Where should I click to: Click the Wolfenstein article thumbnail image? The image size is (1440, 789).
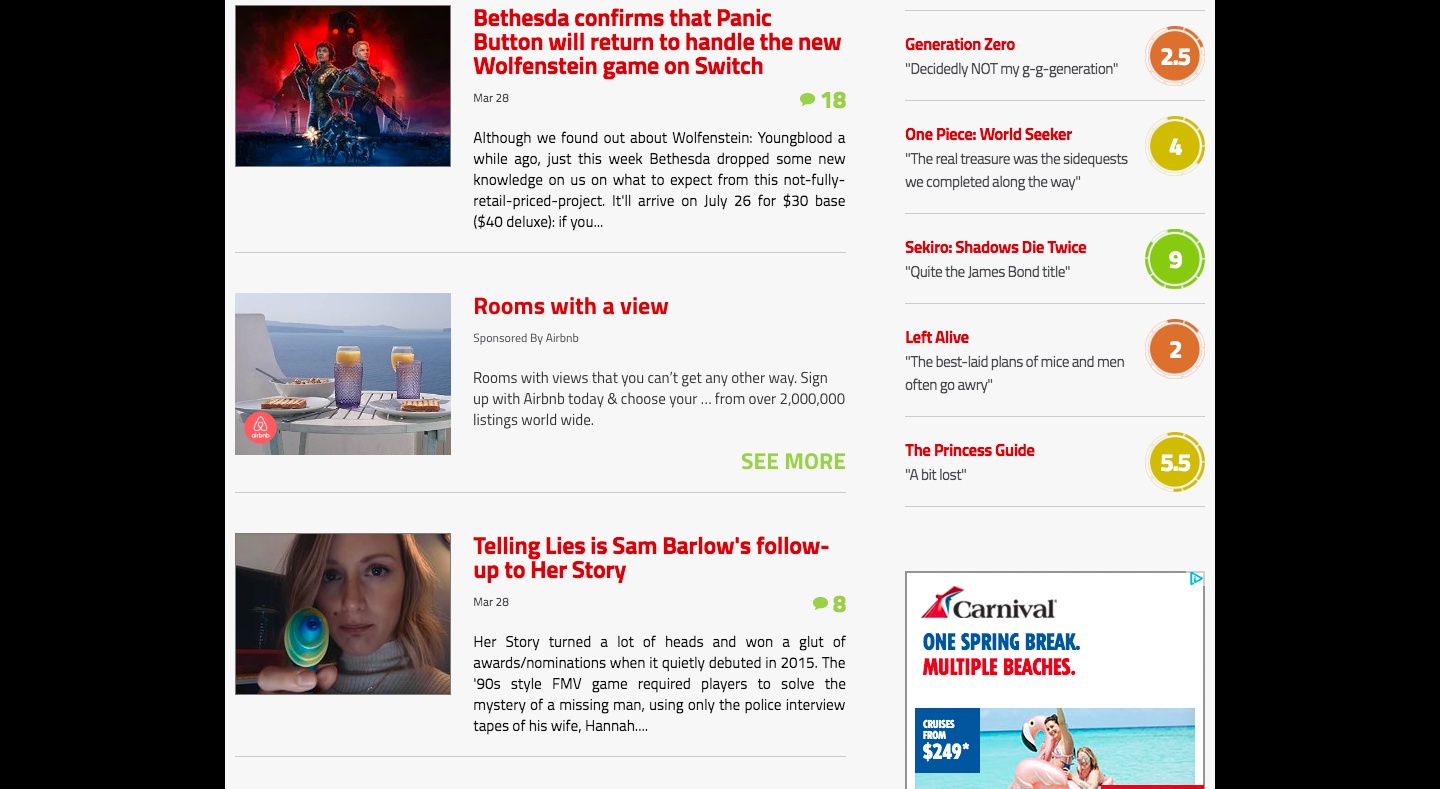(343, 86)
